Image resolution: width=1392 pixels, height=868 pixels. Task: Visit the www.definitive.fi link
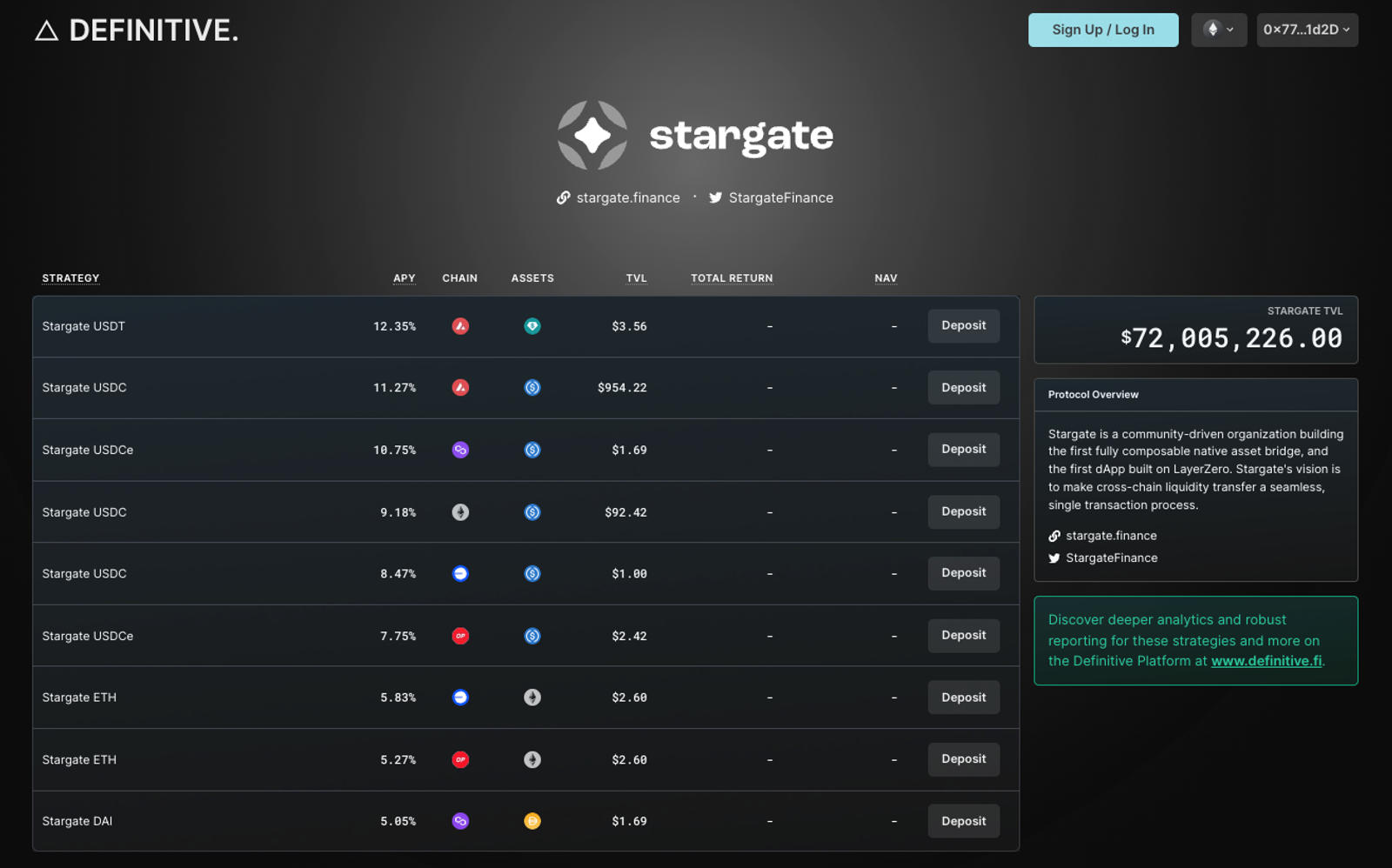click(1267, 661)
